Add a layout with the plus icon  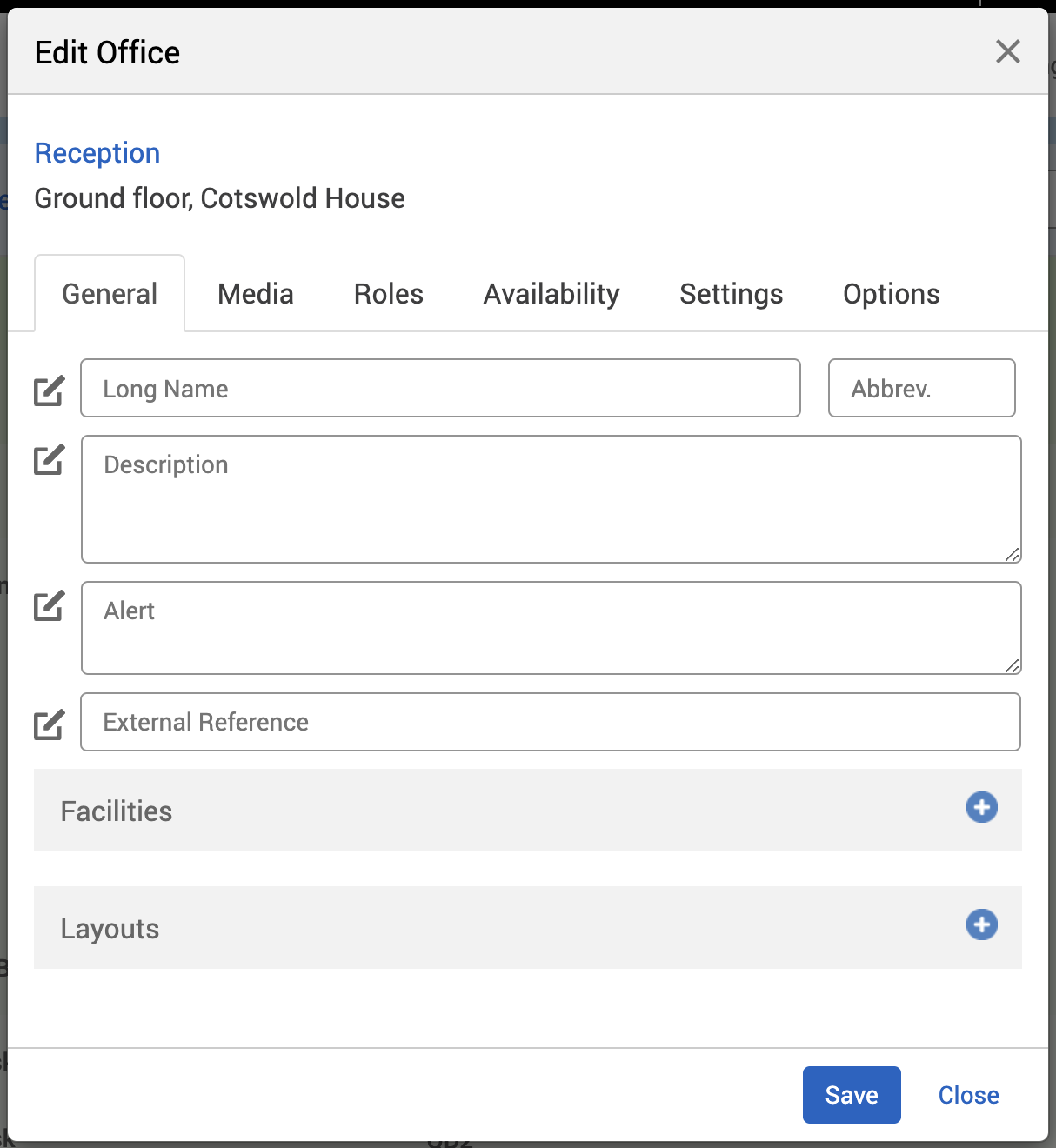click(x=981, y=924)
